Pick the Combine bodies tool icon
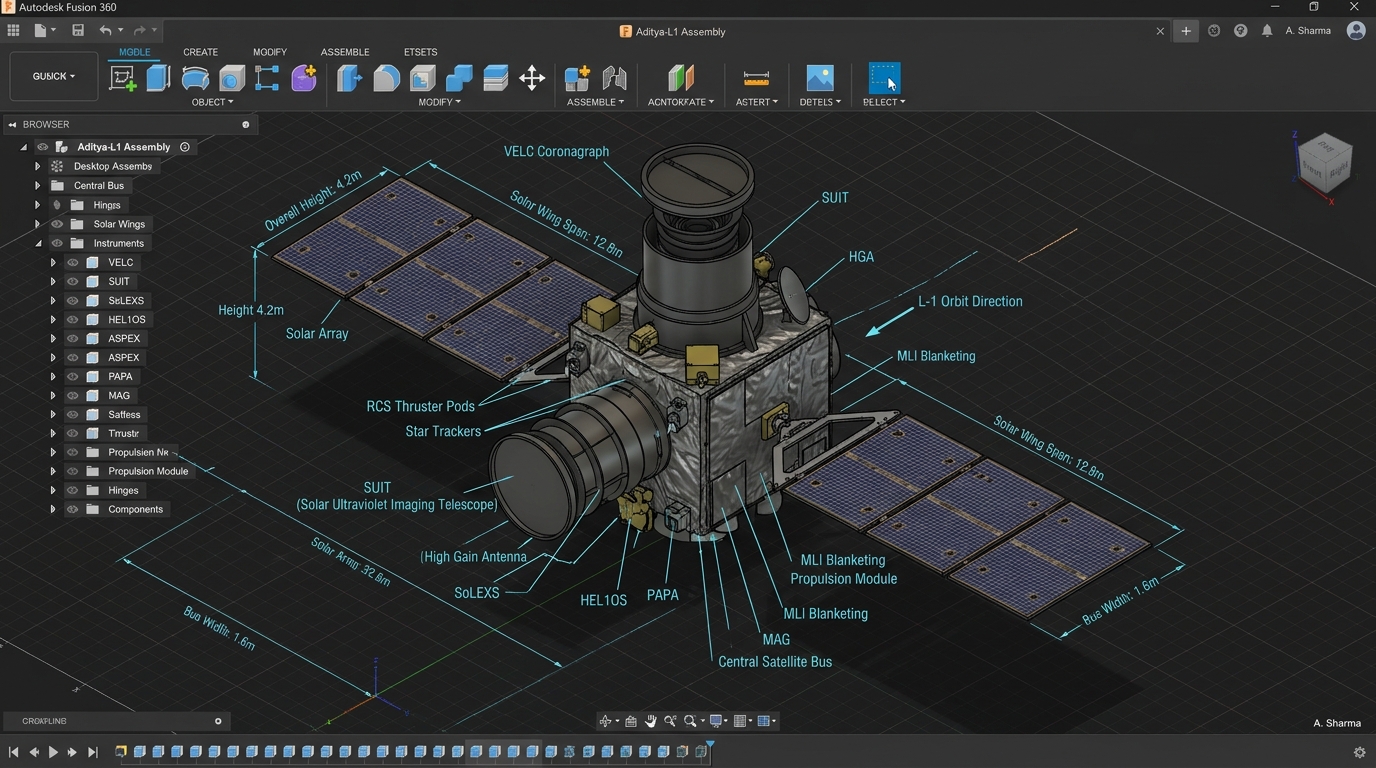 459,78
